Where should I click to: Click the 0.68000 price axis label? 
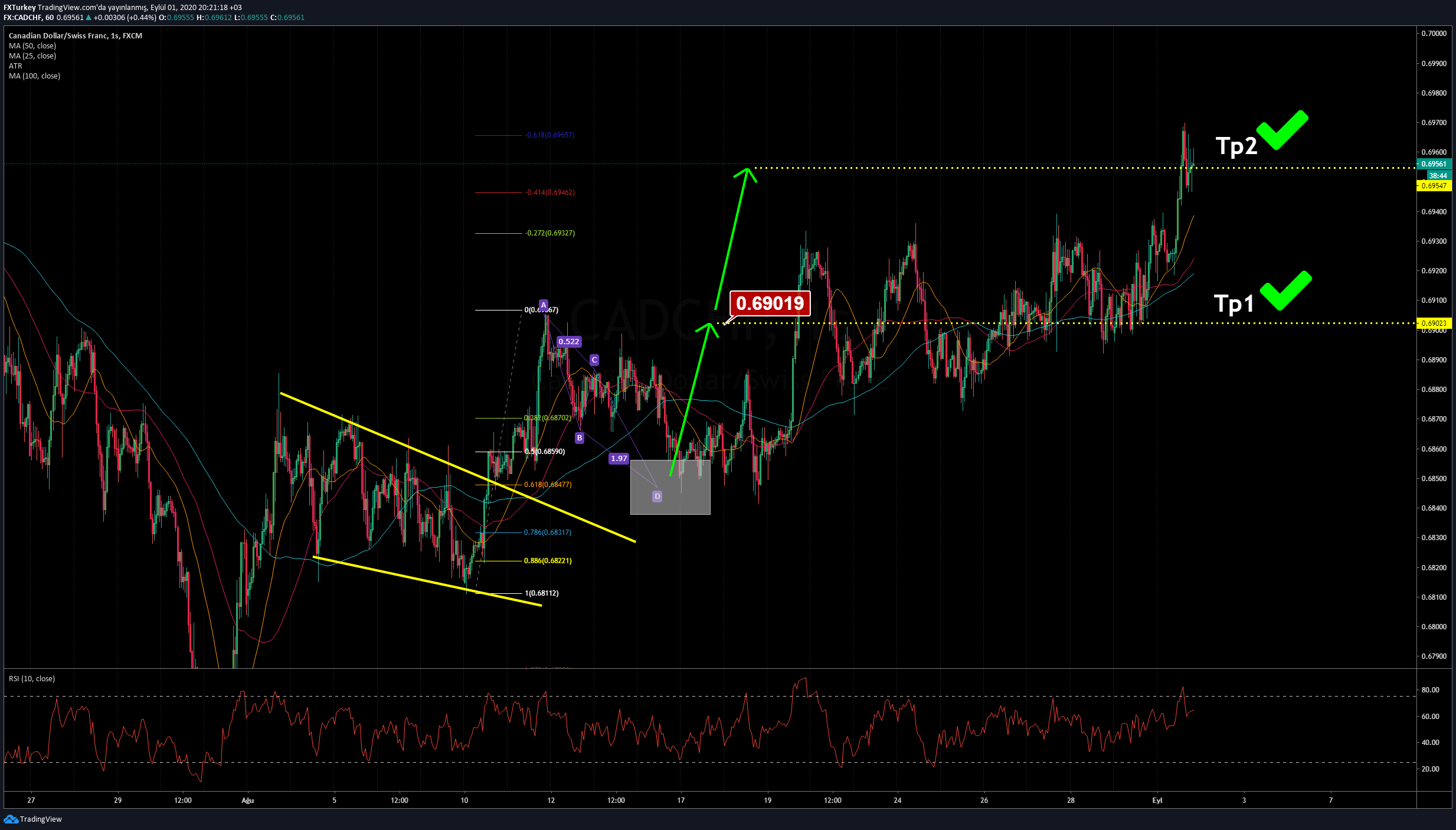pos(1434,627)
